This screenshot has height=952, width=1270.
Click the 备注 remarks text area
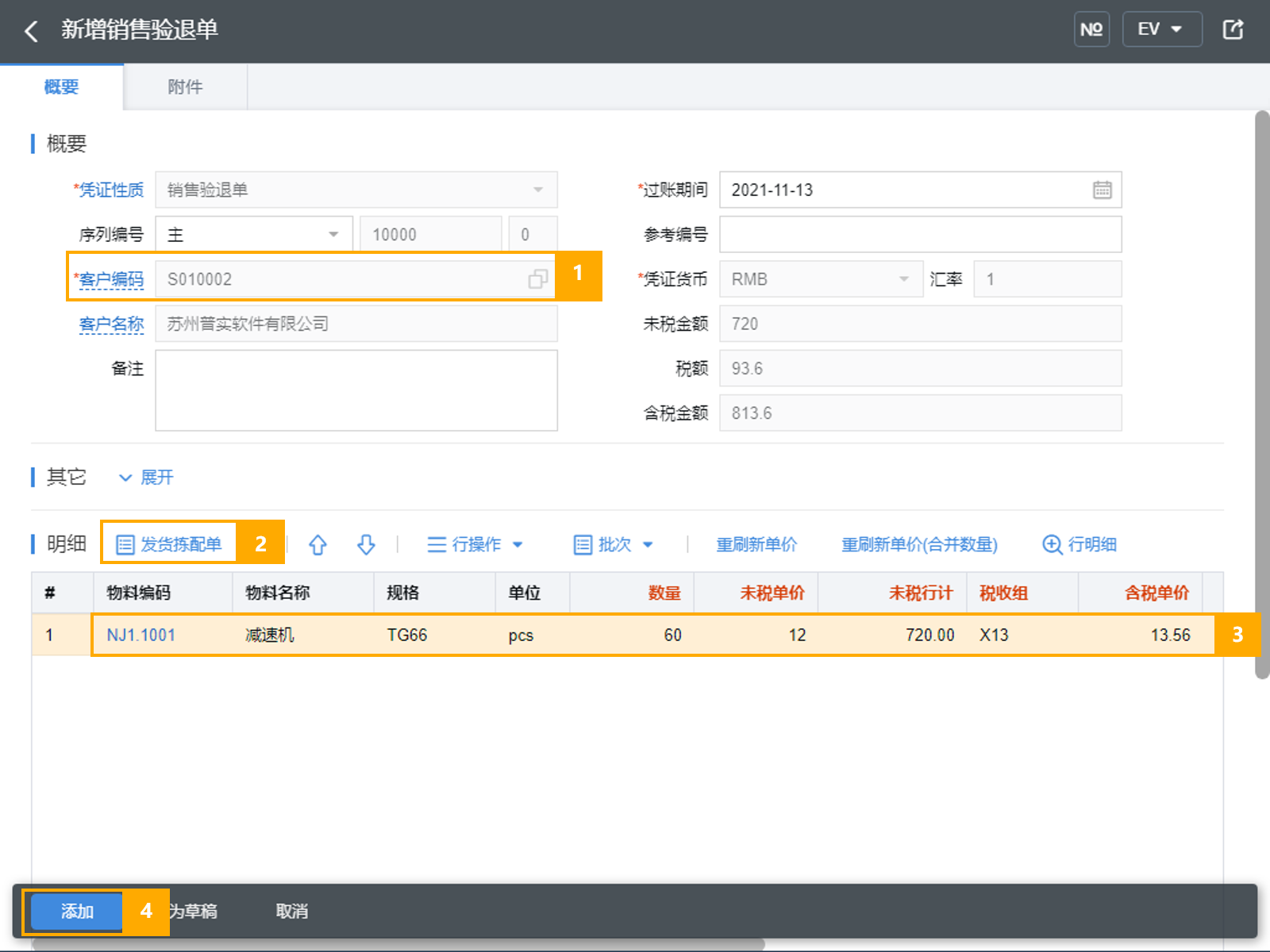[x=356, y=390]
